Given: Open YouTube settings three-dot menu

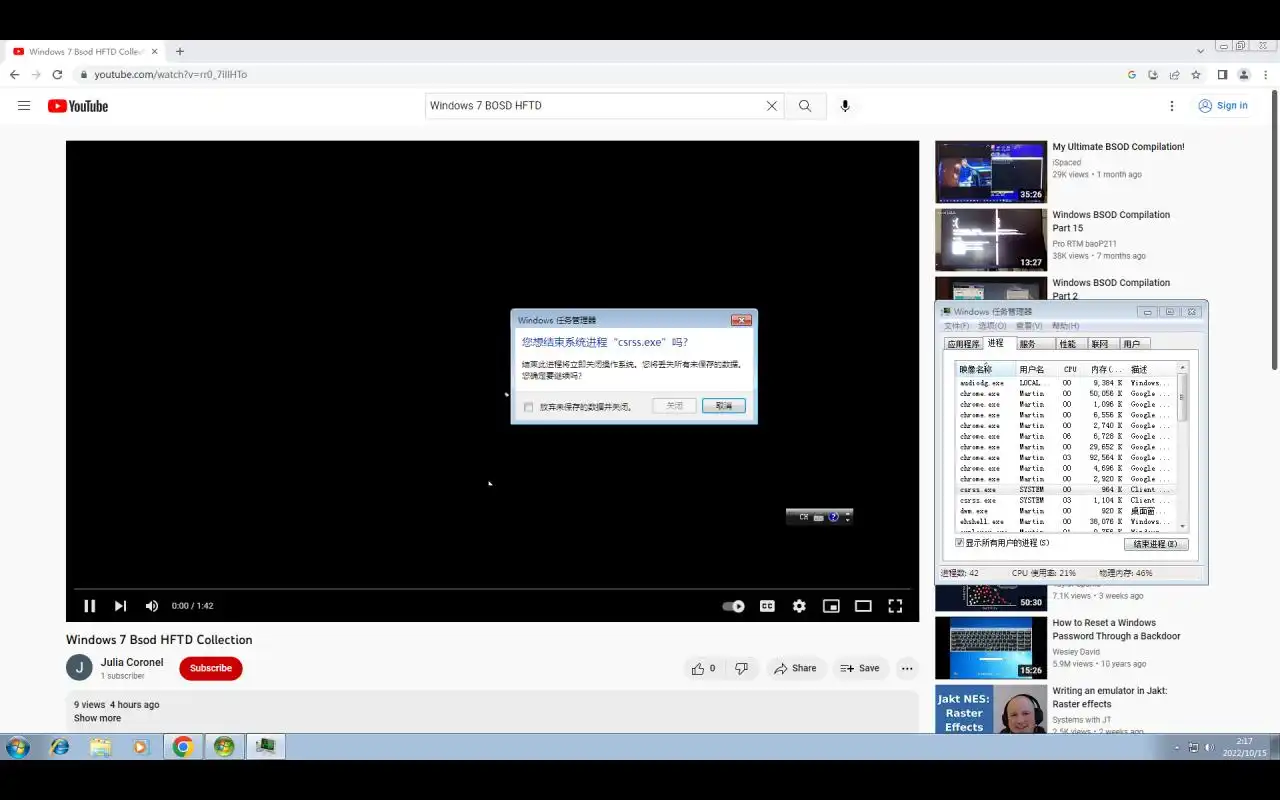Looking at the screenshot, I should click(1172, 106).
